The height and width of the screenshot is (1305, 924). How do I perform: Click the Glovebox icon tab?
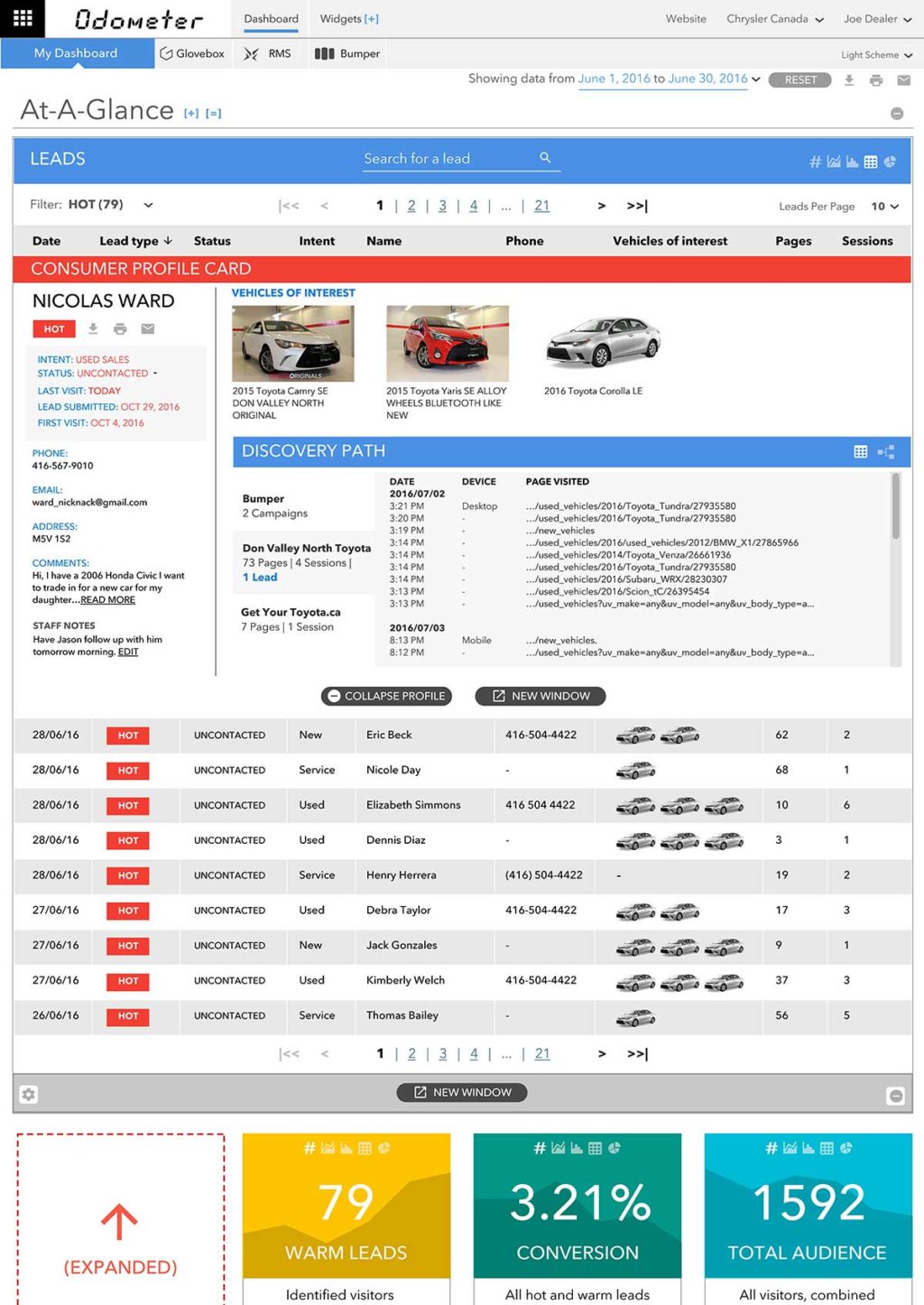192,53
